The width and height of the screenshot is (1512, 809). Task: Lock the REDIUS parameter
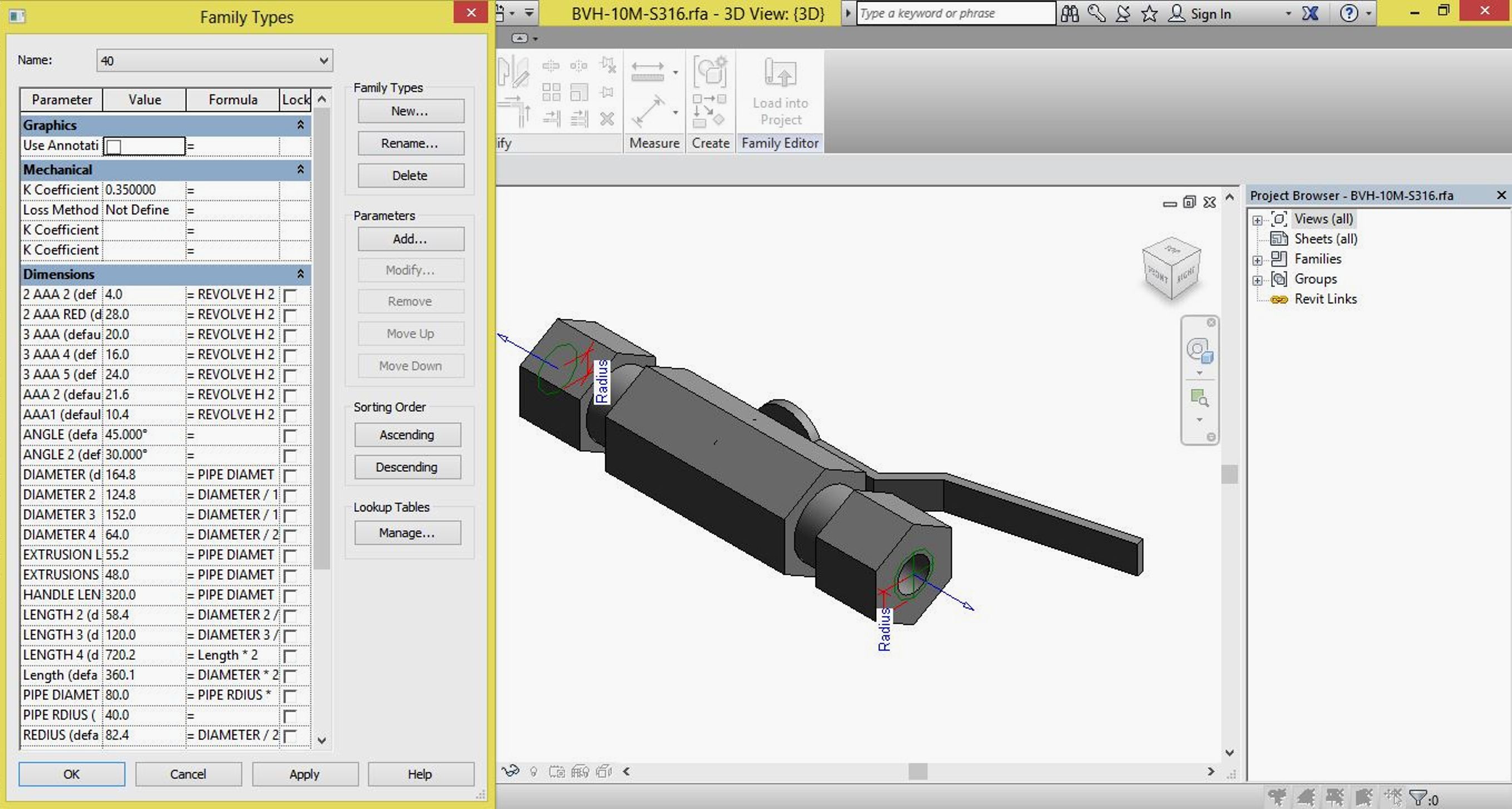290,736
